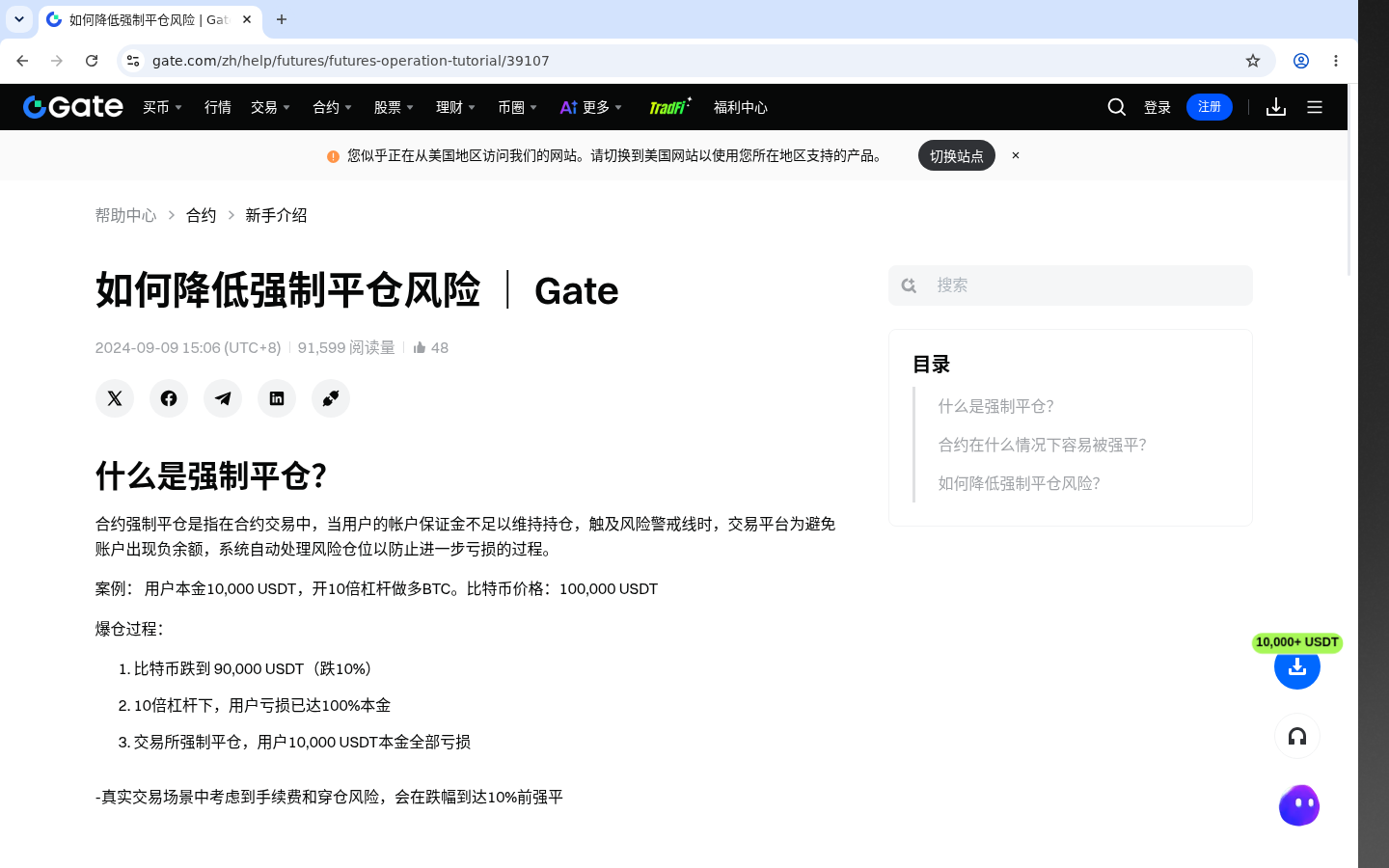The width and height of the screenshot is (1389, 868).
Task: Click the floating blue download button
Action: tap(1297, 666)
